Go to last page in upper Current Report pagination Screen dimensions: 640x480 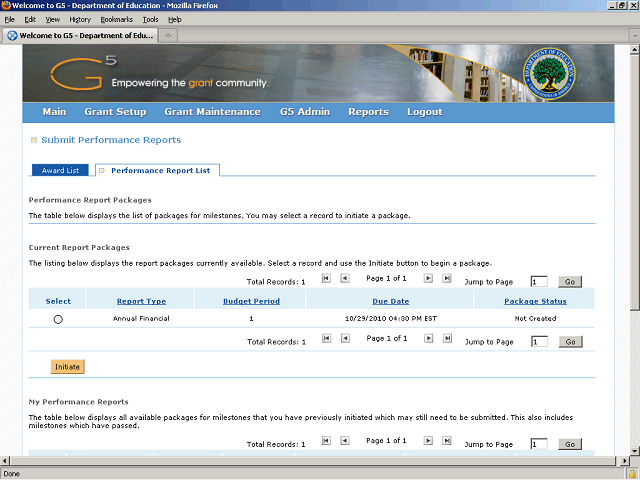(447, 278)
